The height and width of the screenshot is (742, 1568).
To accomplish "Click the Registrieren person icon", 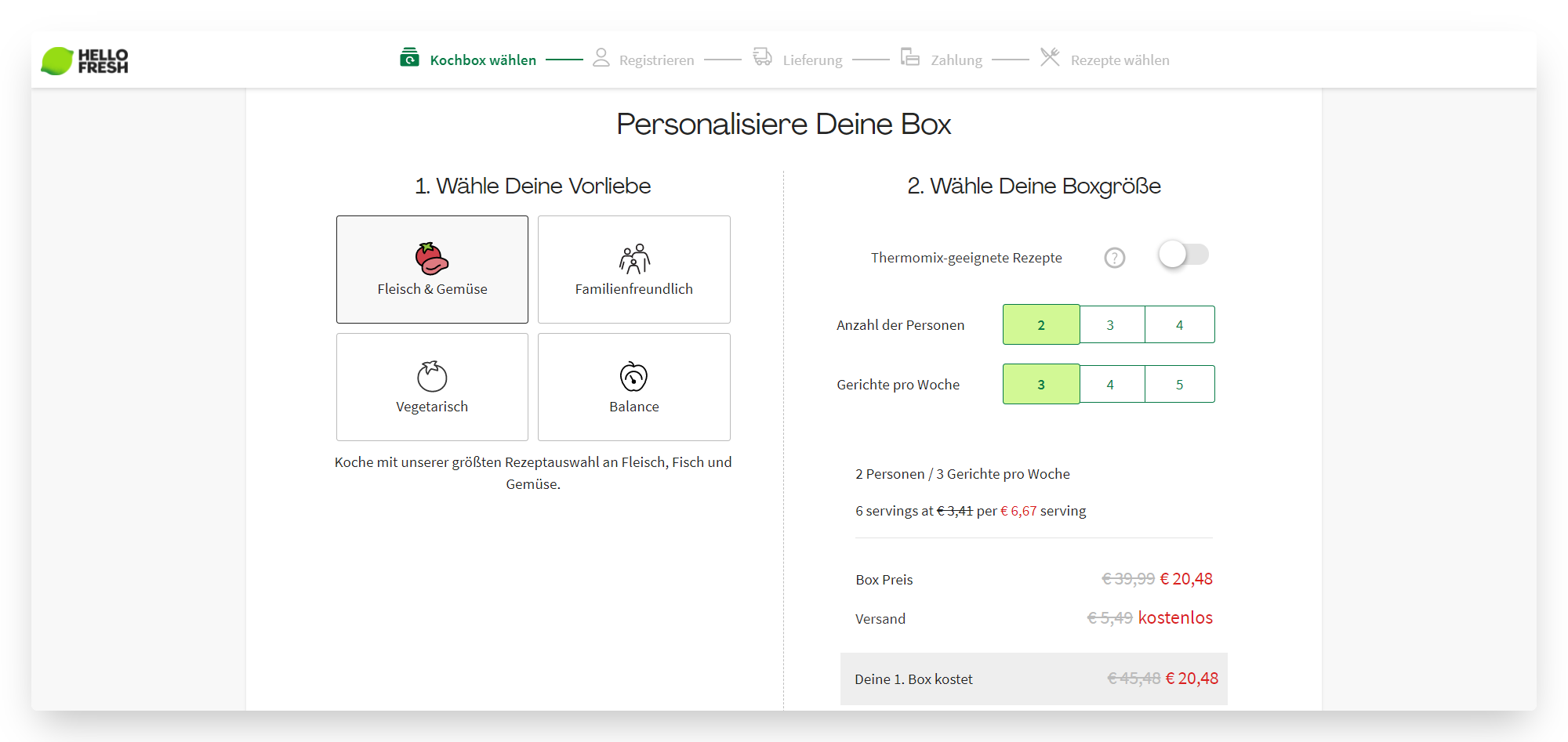I will (x=601, y=57).
